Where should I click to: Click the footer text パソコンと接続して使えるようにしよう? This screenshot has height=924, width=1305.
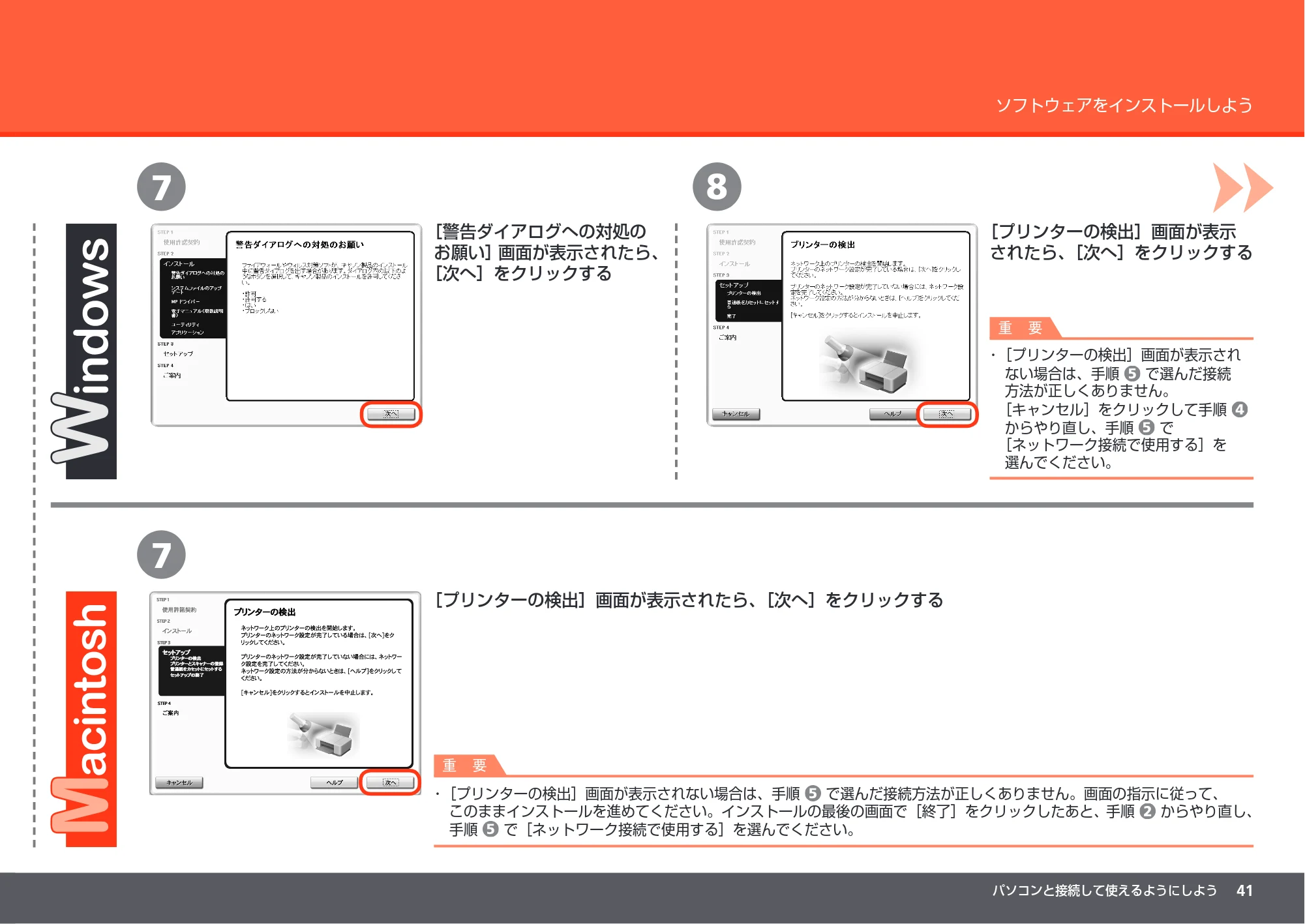[x=1104, y=891]
